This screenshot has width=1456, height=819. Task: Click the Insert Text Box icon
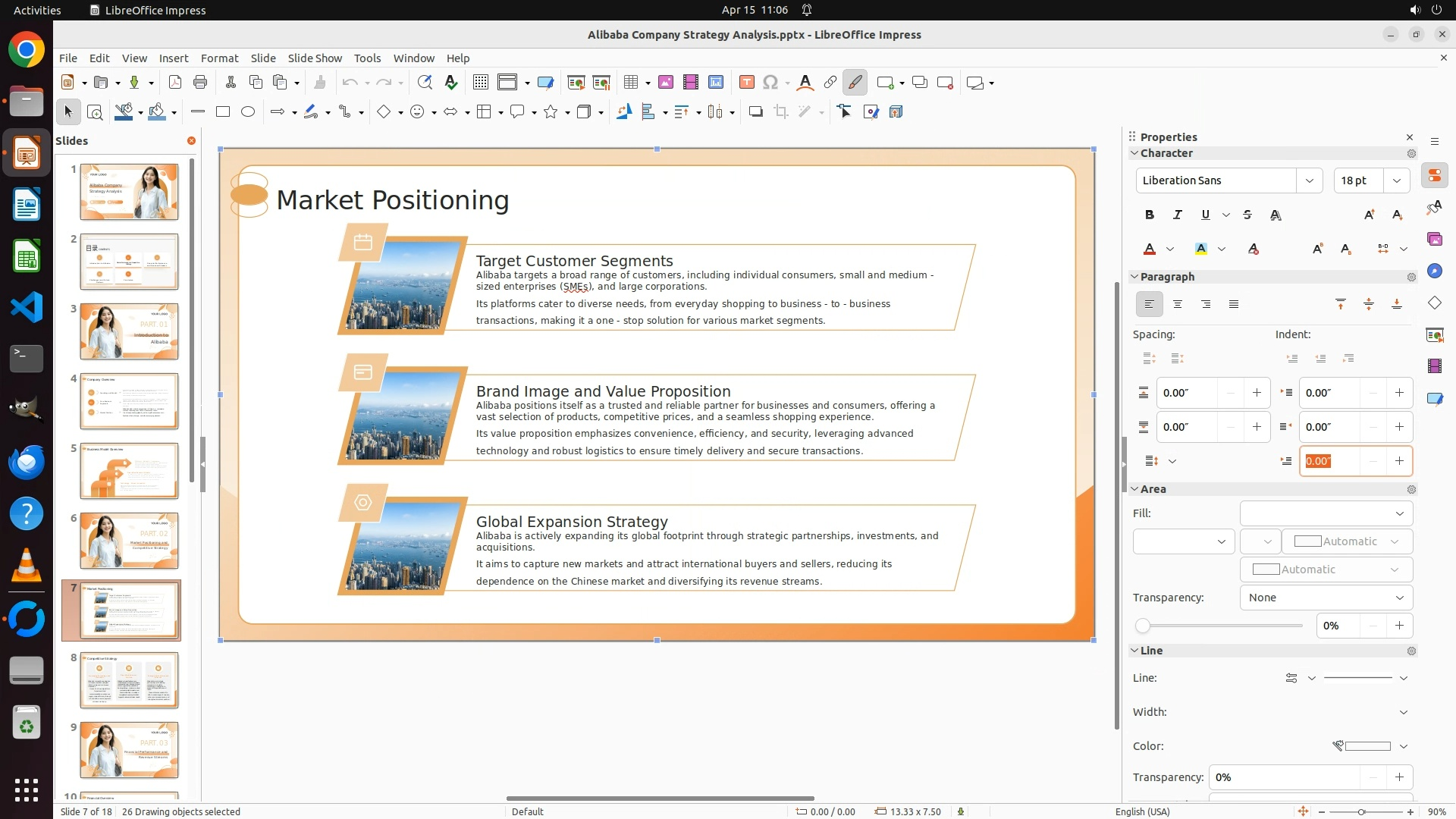[746, 83]
